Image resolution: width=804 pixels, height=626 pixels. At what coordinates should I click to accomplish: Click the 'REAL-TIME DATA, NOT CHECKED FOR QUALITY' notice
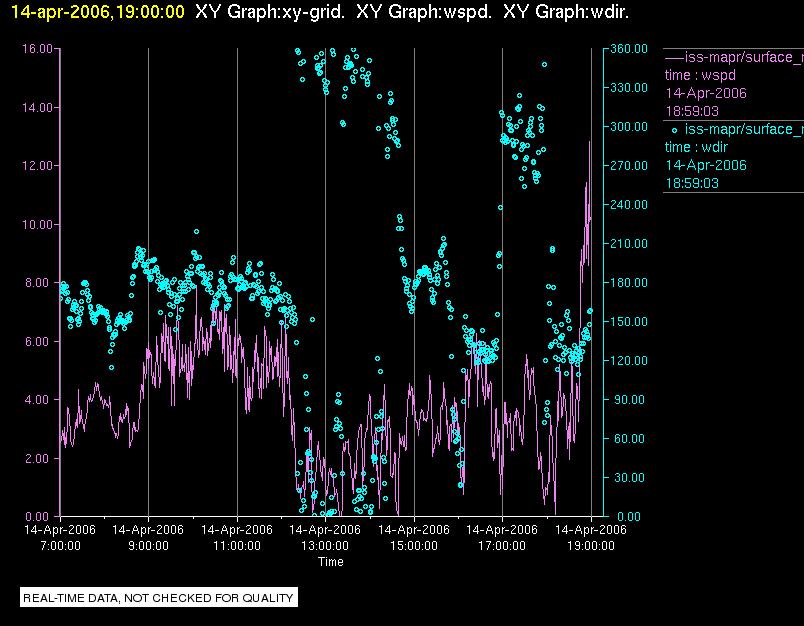click(158, 598)
